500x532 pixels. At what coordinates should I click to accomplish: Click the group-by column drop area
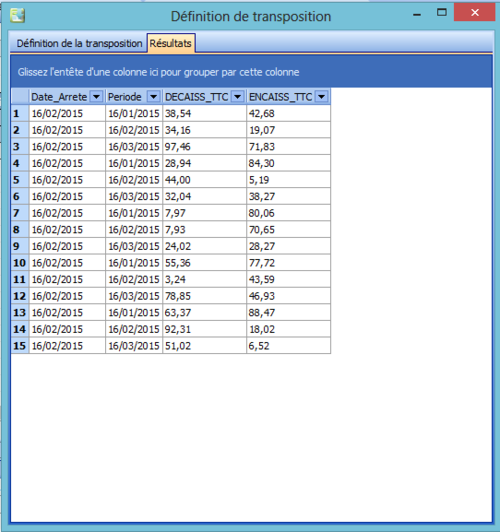point(251,72)
